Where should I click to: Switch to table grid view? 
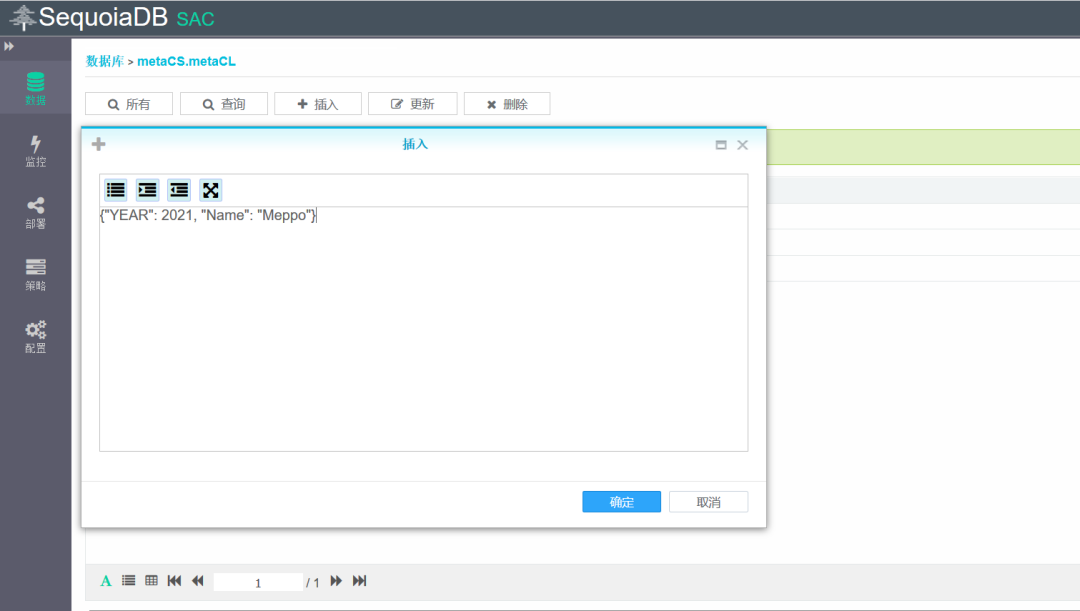click(152, 581)
